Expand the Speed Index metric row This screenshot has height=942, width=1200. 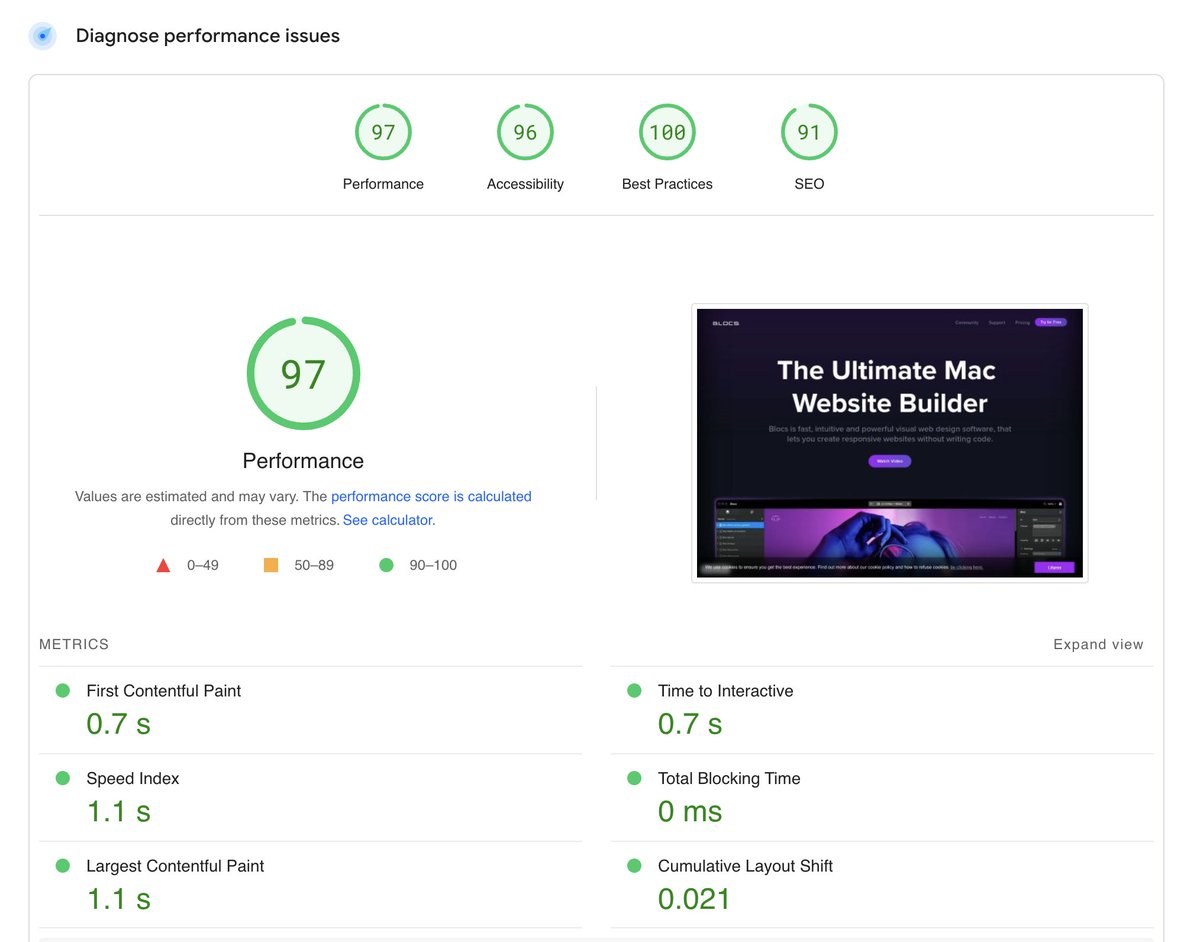[x=132, y=778]
